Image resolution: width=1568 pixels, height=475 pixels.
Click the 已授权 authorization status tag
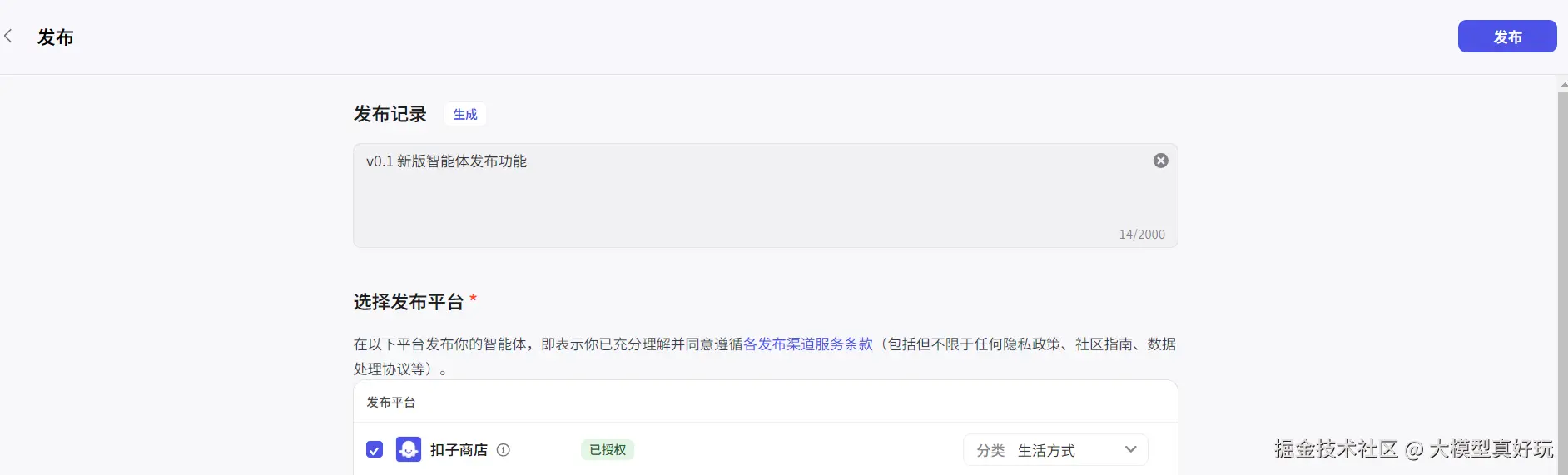608,449
